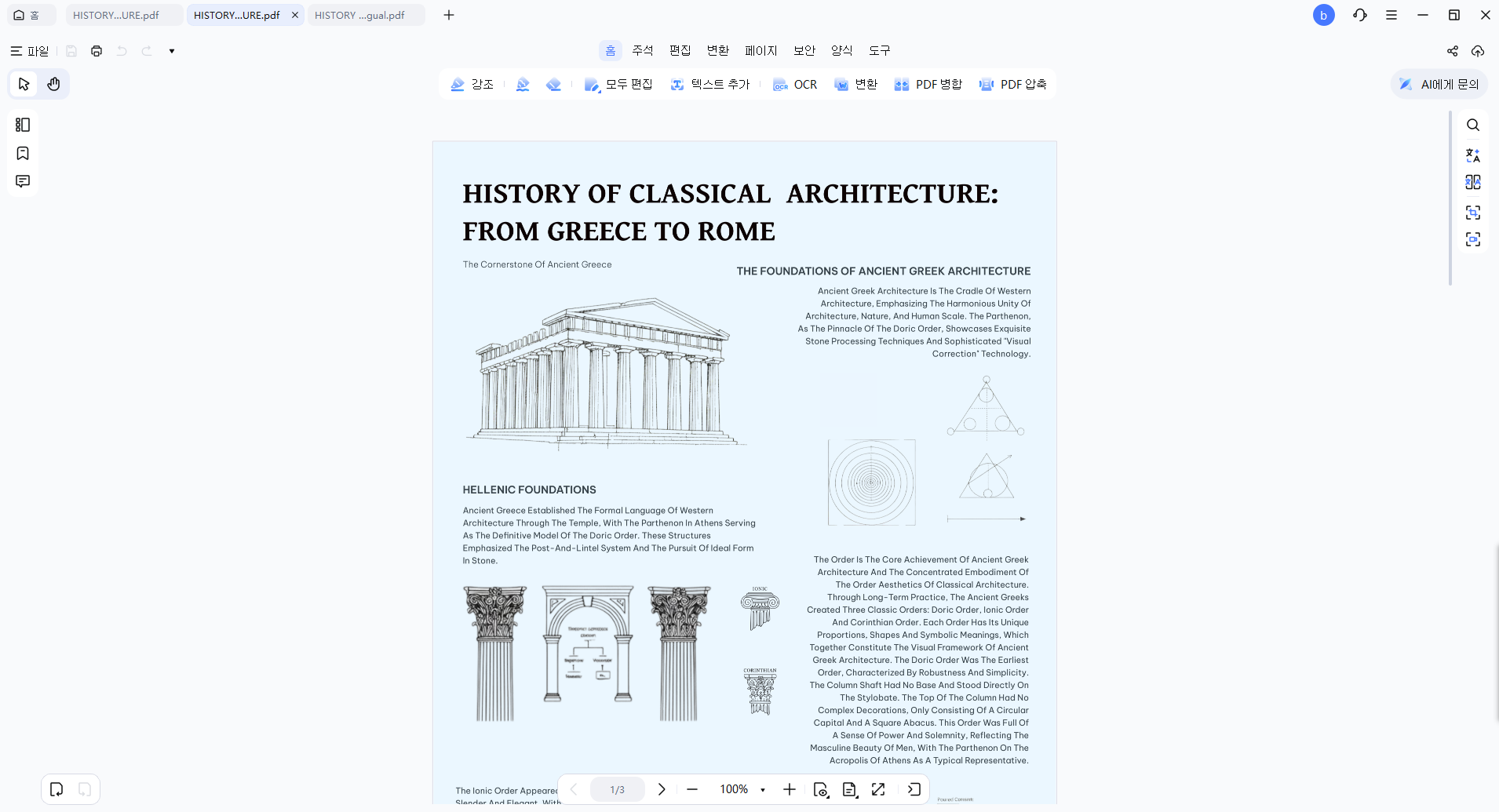Open the user account avatar
Viewport: 1499px width, 812px height.
(1324, 15)
